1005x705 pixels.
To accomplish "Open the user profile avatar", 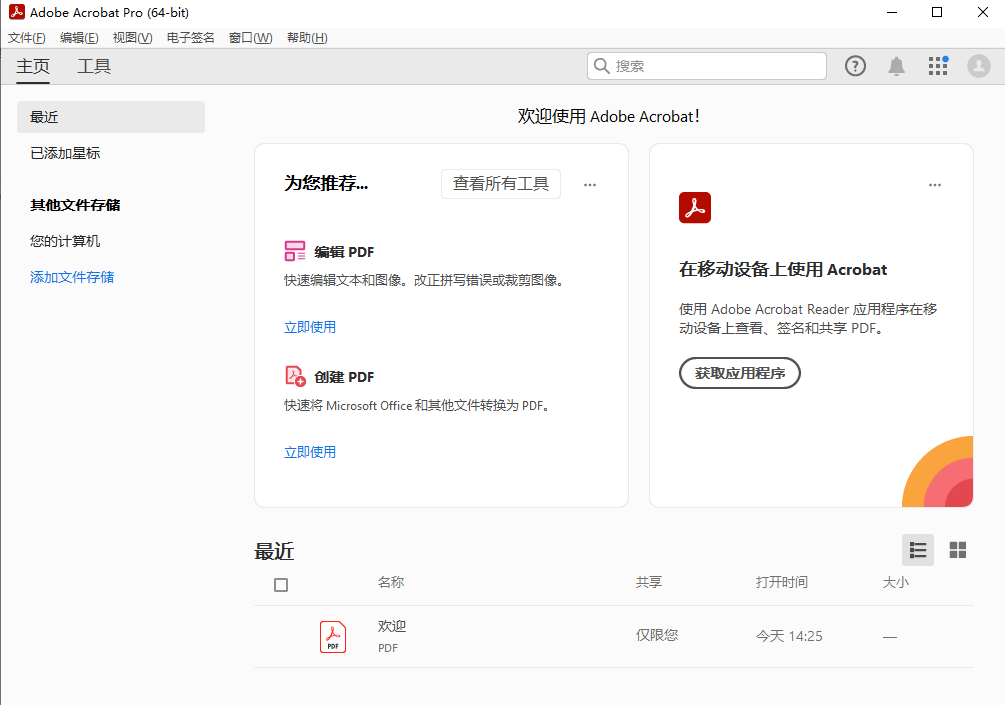I will pyautogui.click(x=979, y=66).
